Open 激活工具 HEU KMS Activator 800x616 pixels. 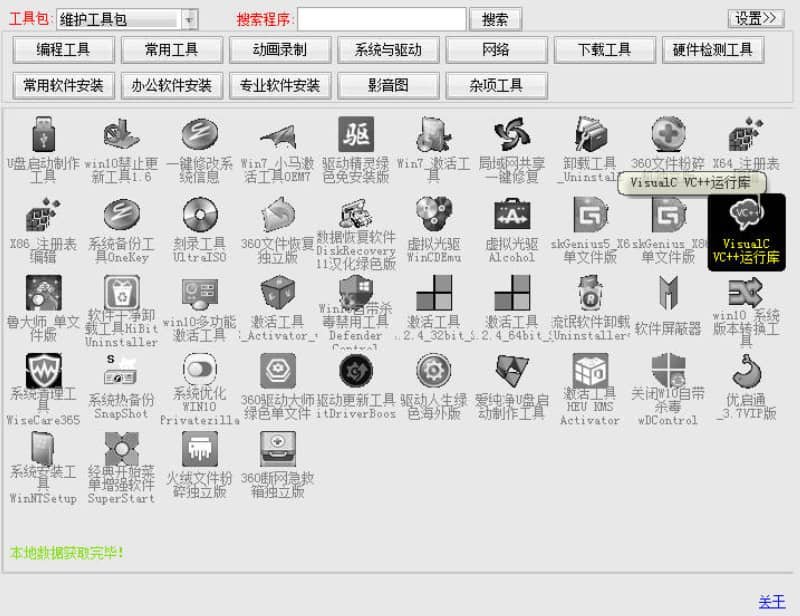tap(590, 389)
